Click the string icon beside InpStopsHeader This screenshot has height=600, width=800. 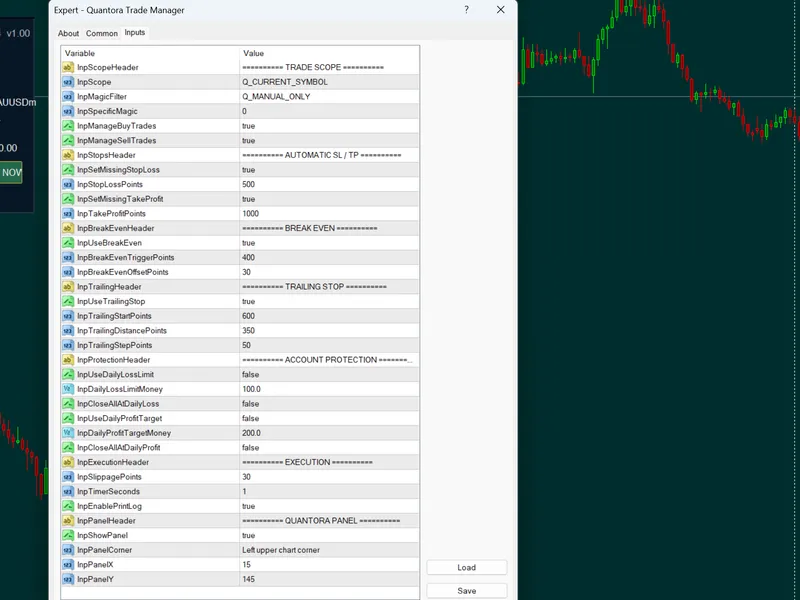click(x=68, y=155)
